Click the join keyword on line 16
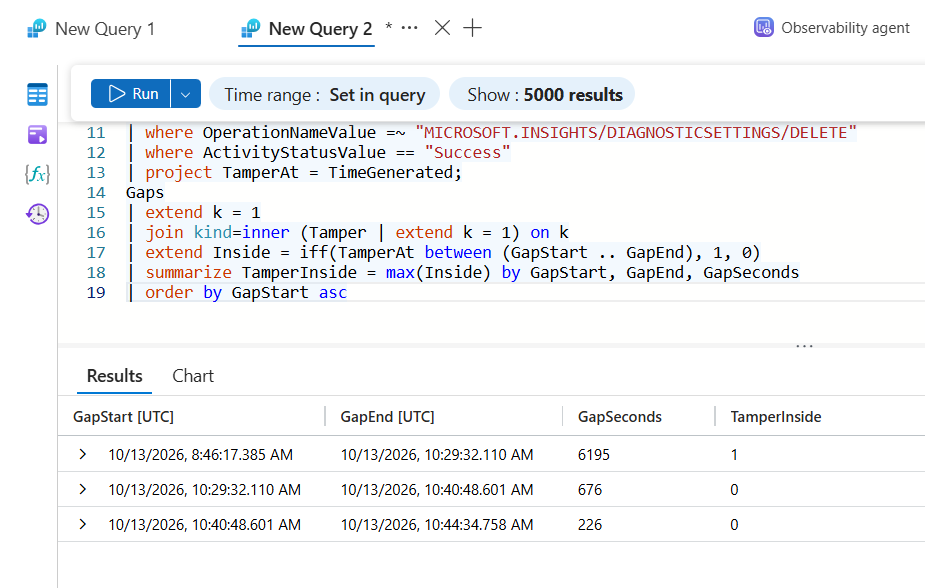 [x=164, y=232]
